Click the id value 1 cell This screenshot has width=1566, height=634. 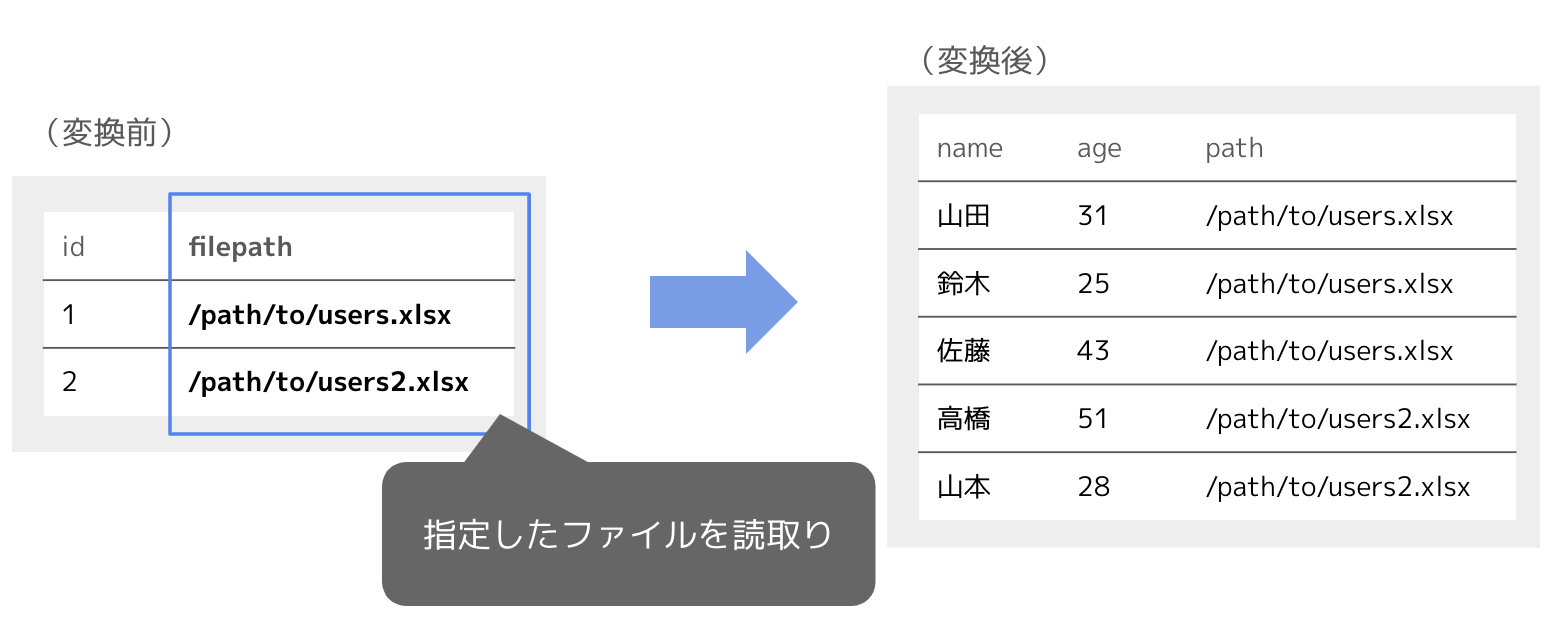[69, 315]
